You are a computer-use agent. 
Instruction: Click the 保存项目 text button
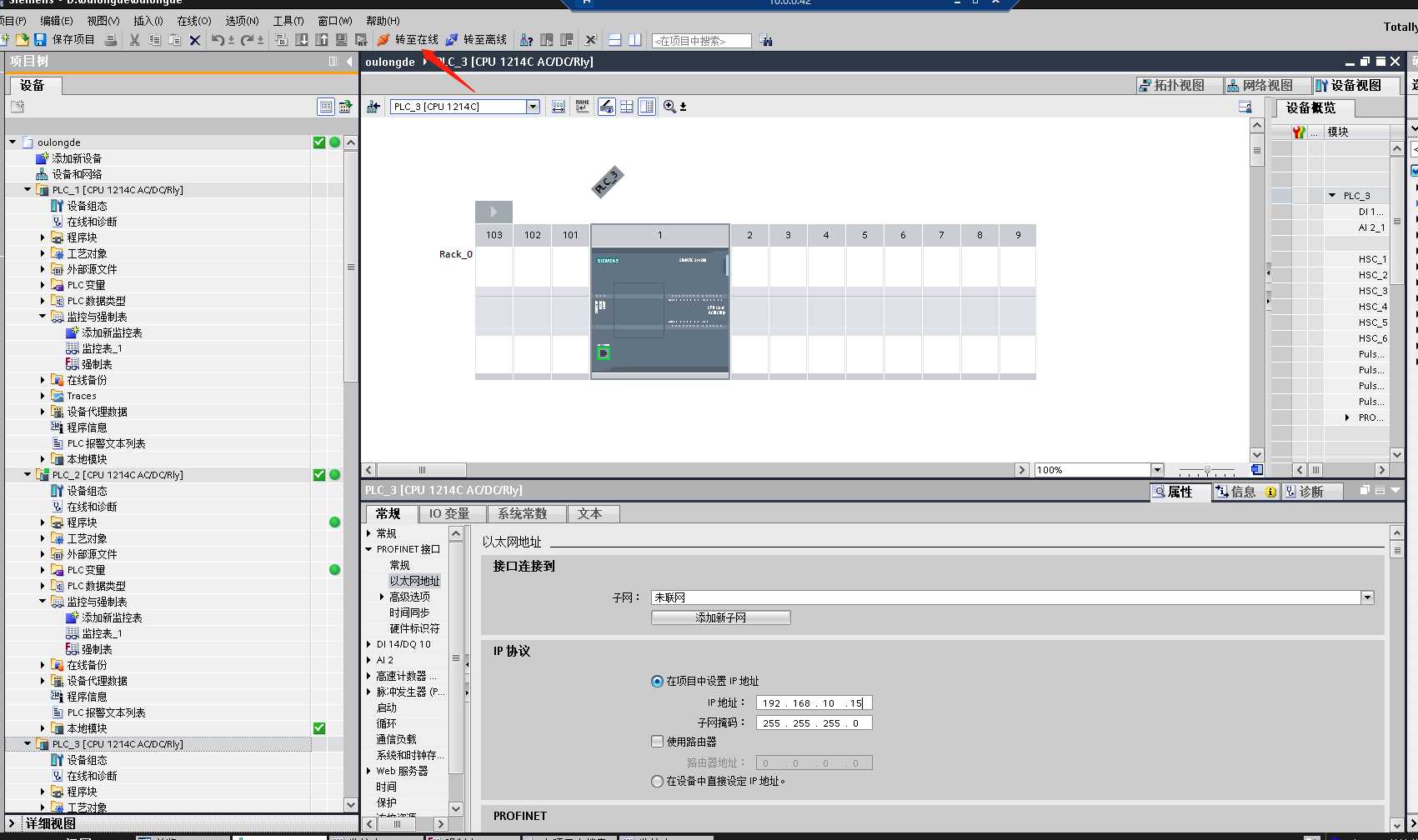point(73,40)
